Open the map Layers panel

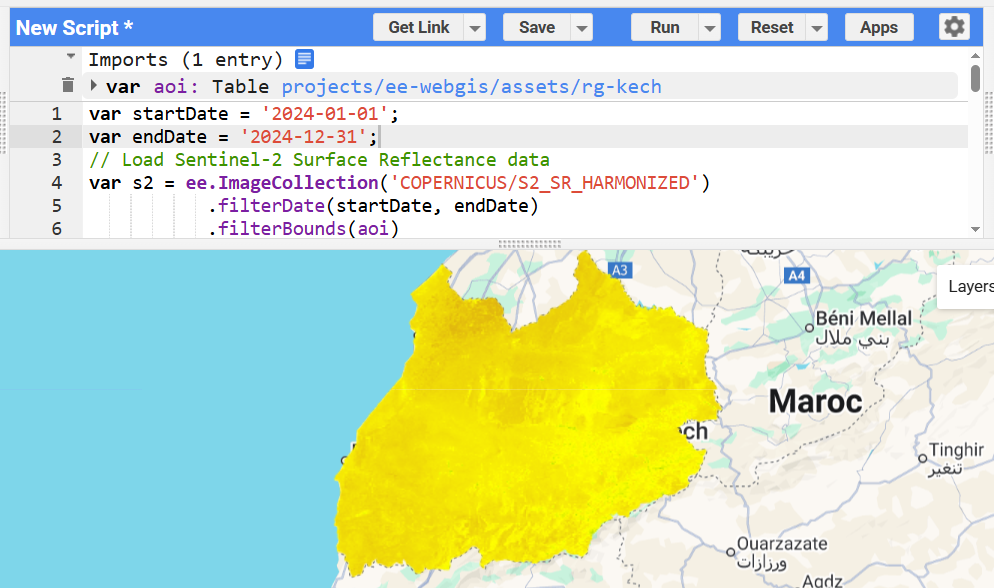tap(969, 287)
